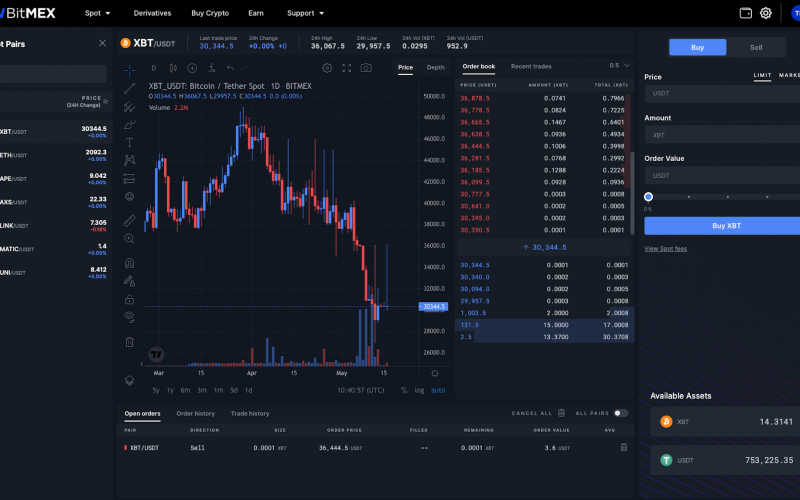This screenshot has width=800, height=500.
Task: Select the Buy side button
Action: [697, 47]
